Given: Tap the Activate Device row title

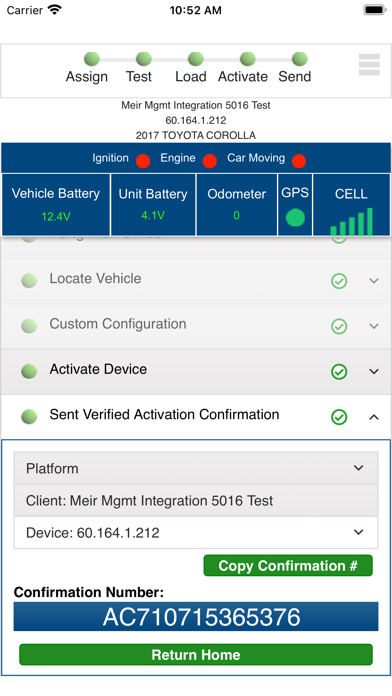Looking at the screenshot, I should (98, 369).
